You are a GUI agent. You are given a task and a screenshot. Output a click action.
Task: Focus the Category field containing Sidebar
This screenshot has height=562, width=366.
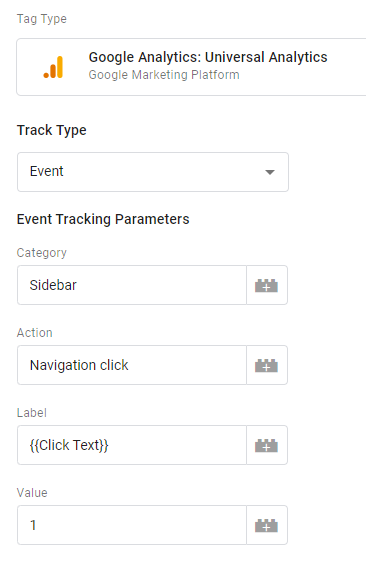point(132,285)
